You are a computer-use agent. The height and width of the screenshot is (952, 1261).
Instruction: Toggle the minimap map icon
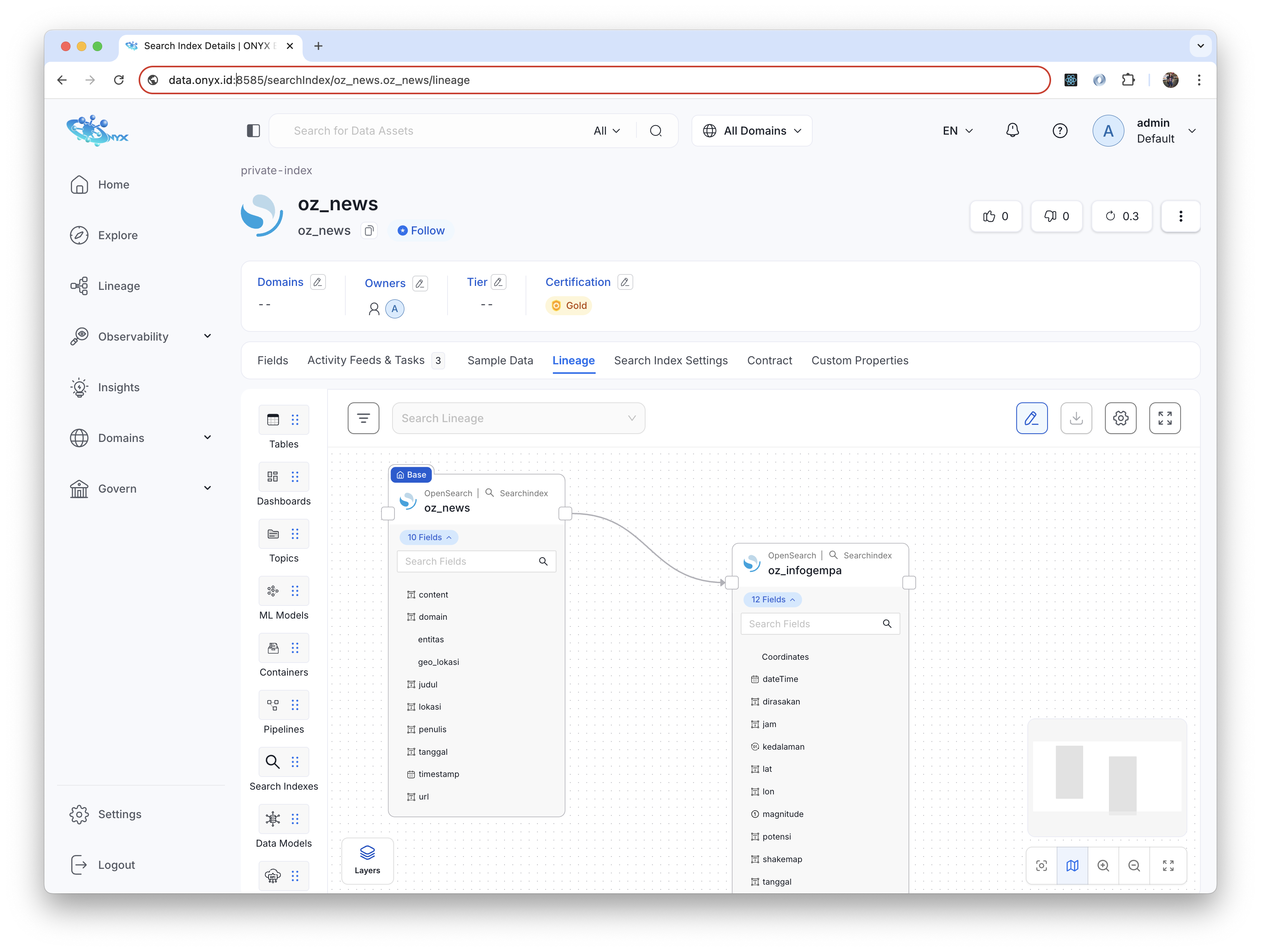[1072, 865]
